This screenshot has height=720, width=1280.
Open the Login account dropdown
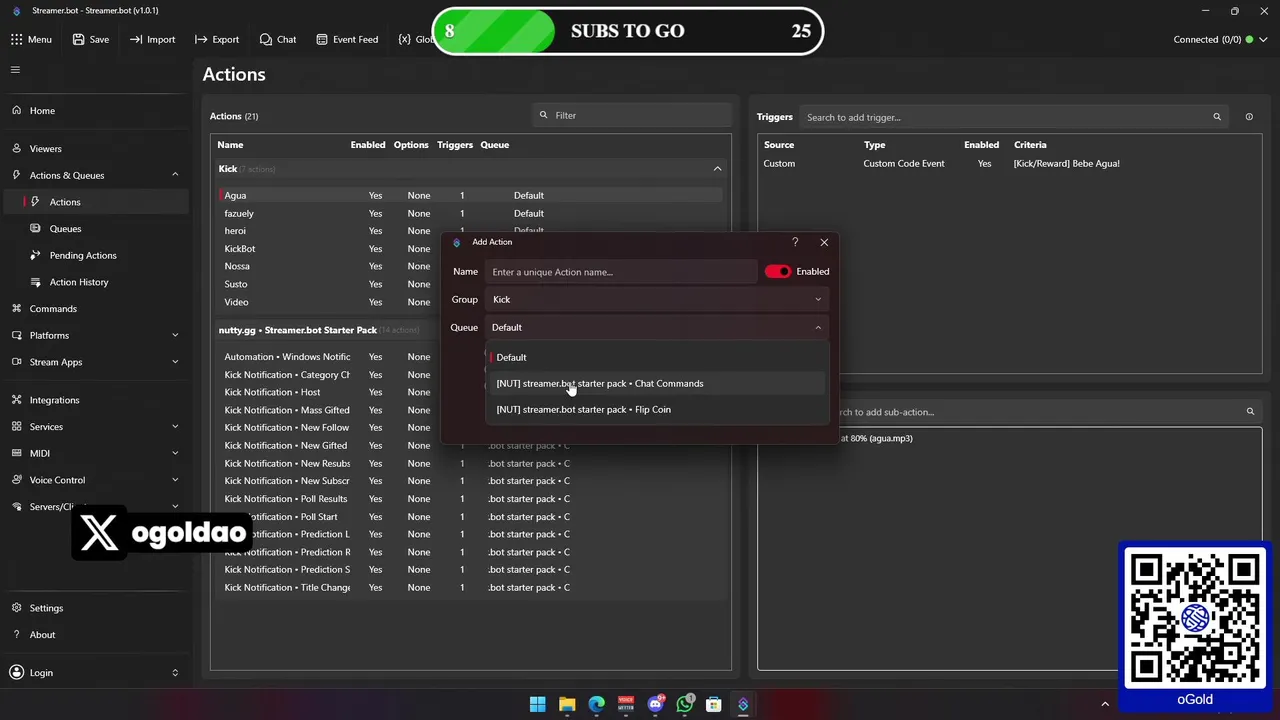coord(95,673)
